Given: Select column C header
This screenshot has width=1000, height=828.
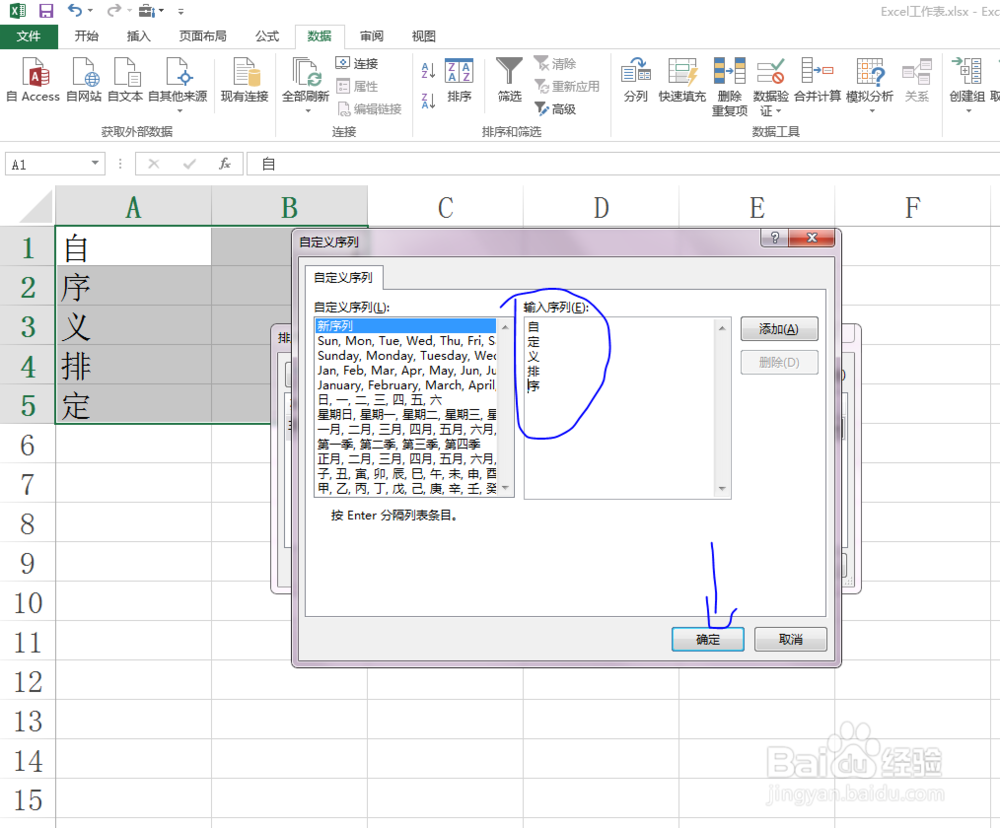Looking at the screenshot, I should (445, 207).
